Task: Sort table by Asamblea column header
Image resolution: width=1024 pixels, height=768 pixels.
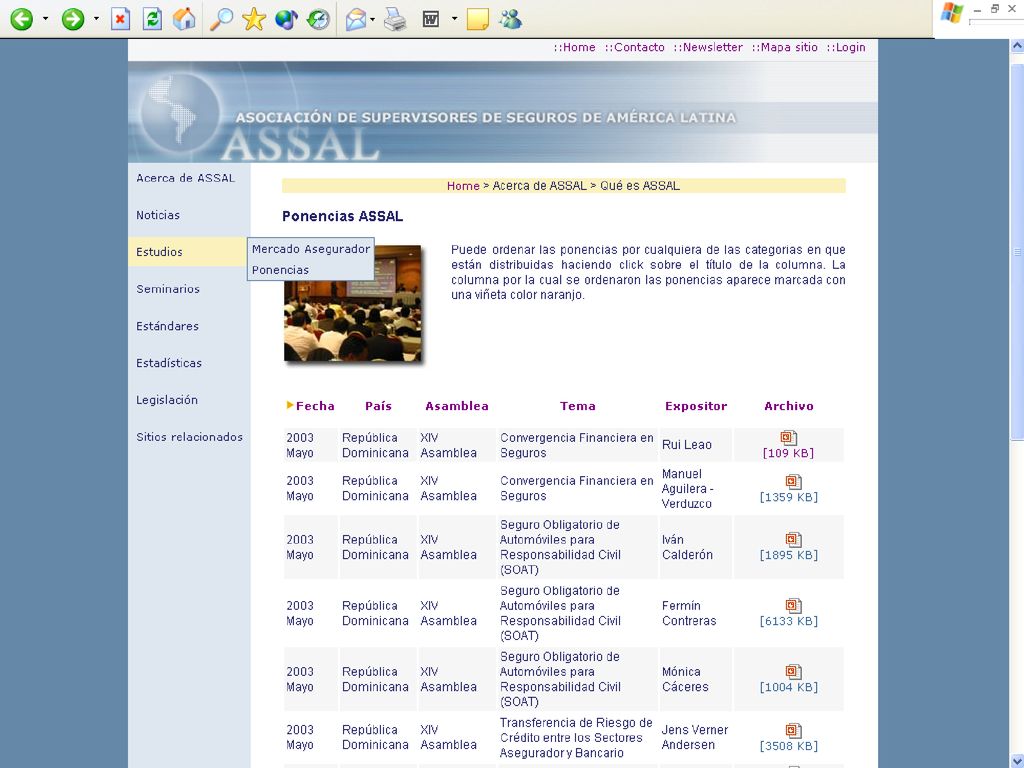Action: [456, 406]
